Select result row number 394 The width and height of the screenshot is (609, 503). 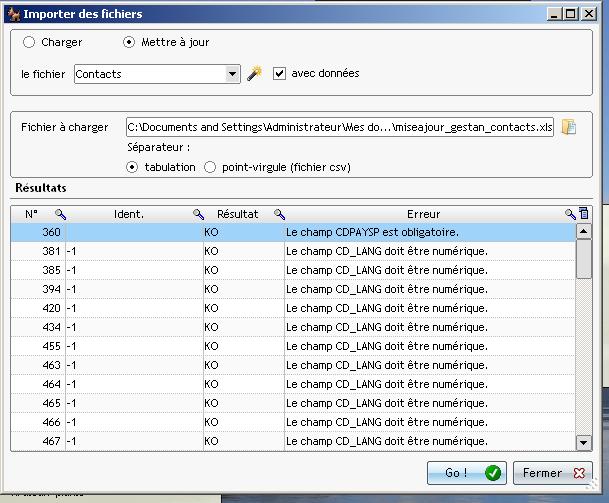(x=293, y=289)
